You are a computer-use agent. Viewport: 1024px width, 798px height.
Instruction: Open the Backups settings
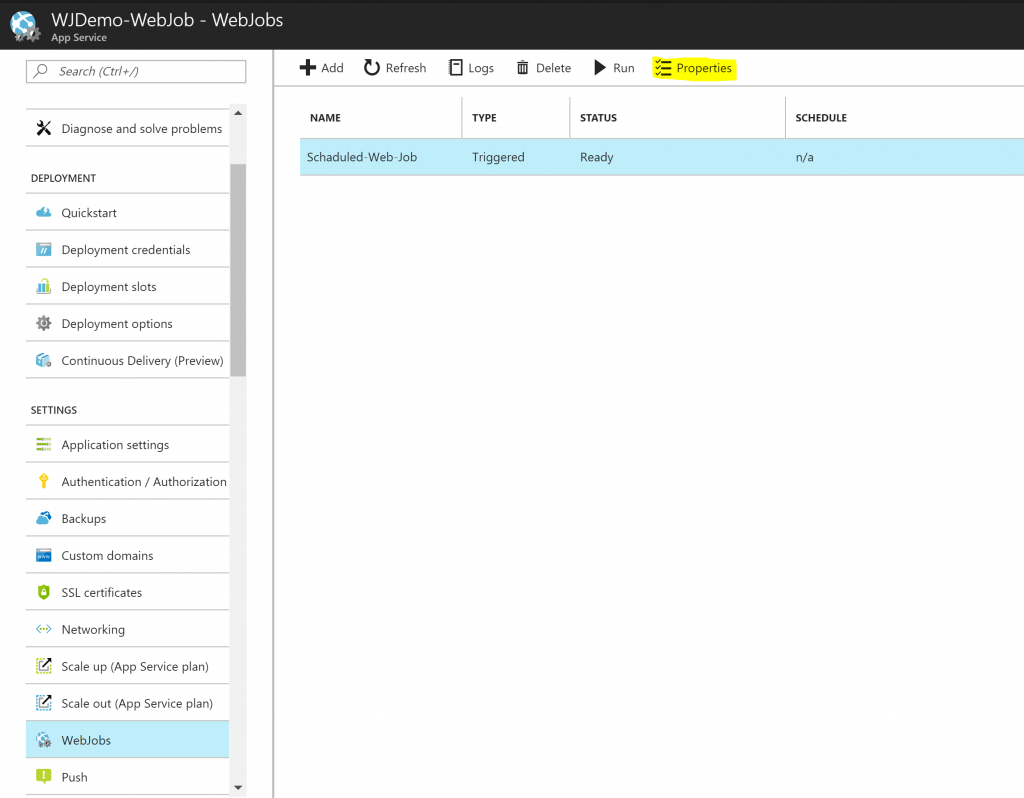(x=127, y=518)
